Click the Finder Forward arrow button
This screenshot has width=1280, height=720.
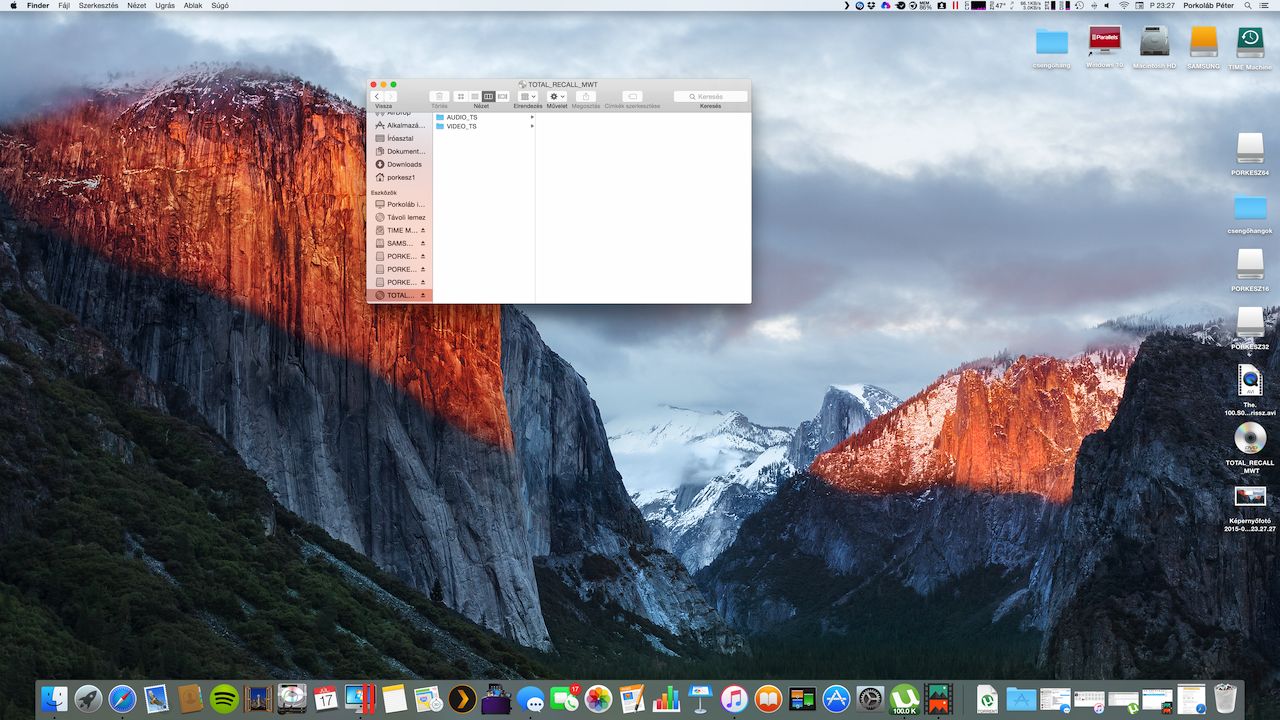(390, 96)
